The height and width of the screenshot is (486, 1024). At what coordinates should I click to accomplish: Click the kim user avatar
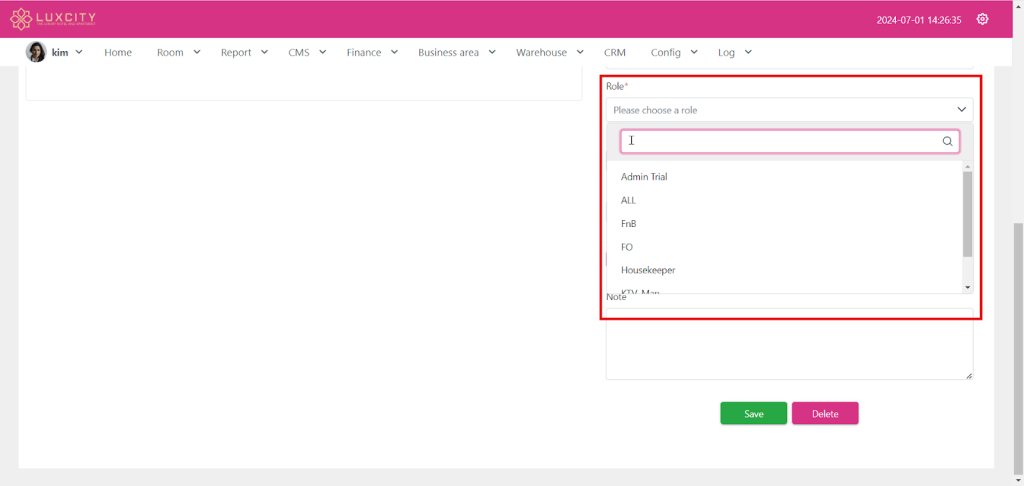pyautogui.click(x=36, y=52)
